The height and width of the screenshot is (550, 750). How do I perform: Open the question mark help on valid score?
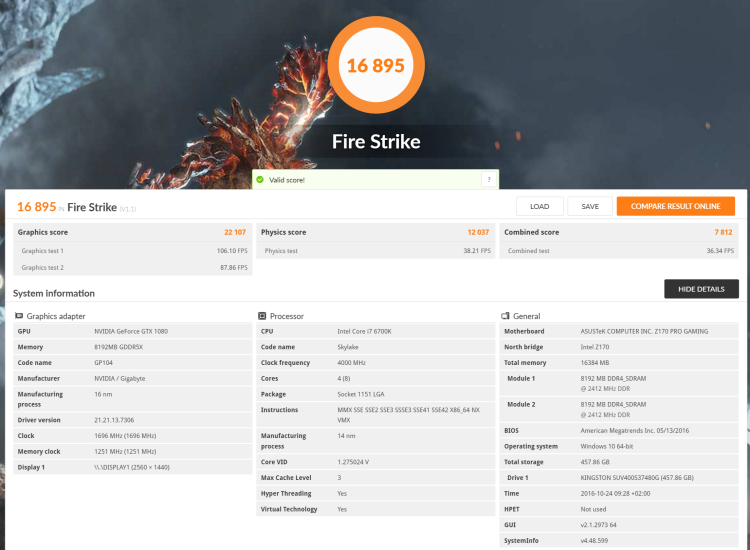[489, 180]
